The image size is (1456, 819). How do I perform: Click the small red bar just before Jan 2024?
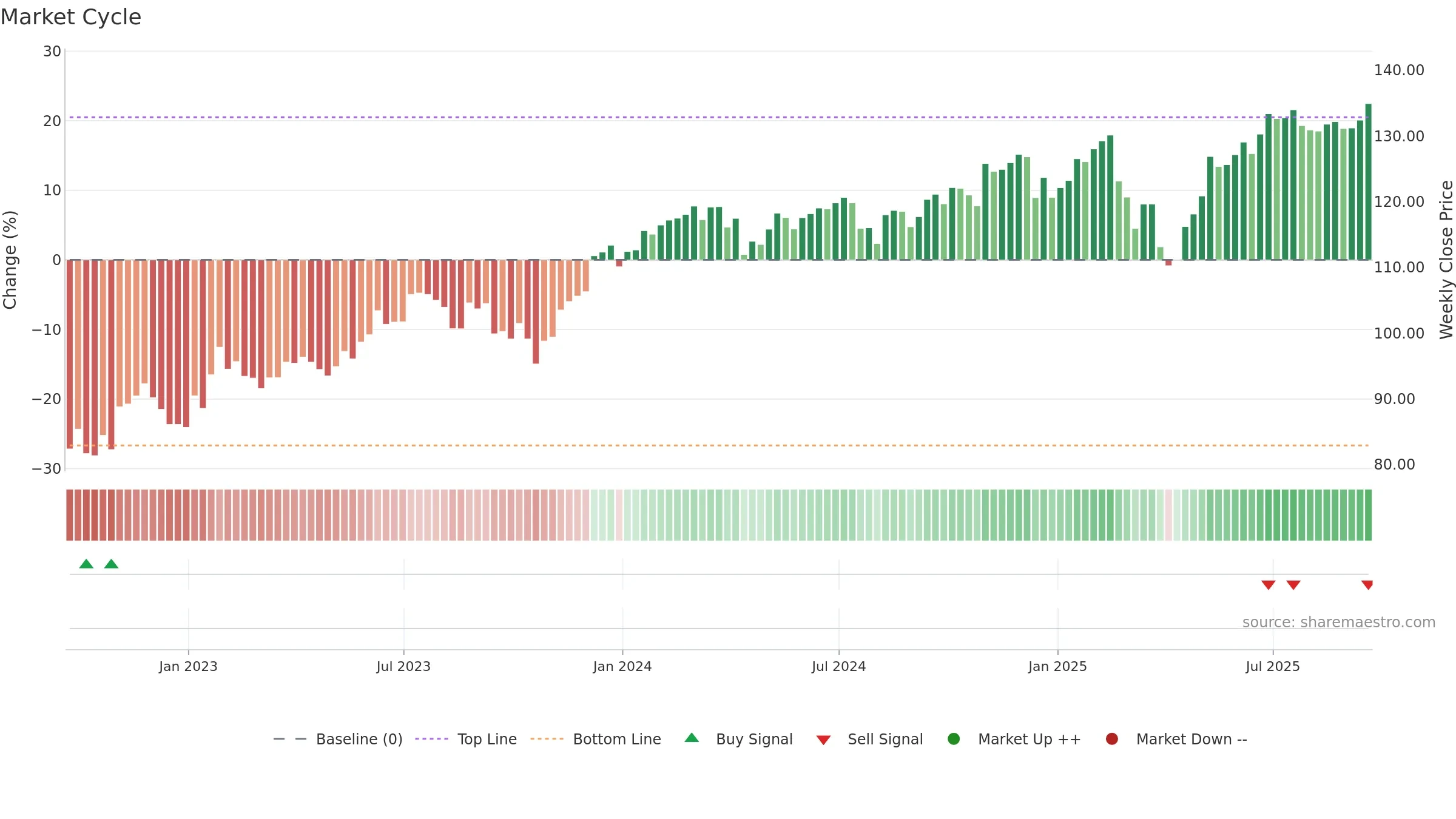[619, 263]
